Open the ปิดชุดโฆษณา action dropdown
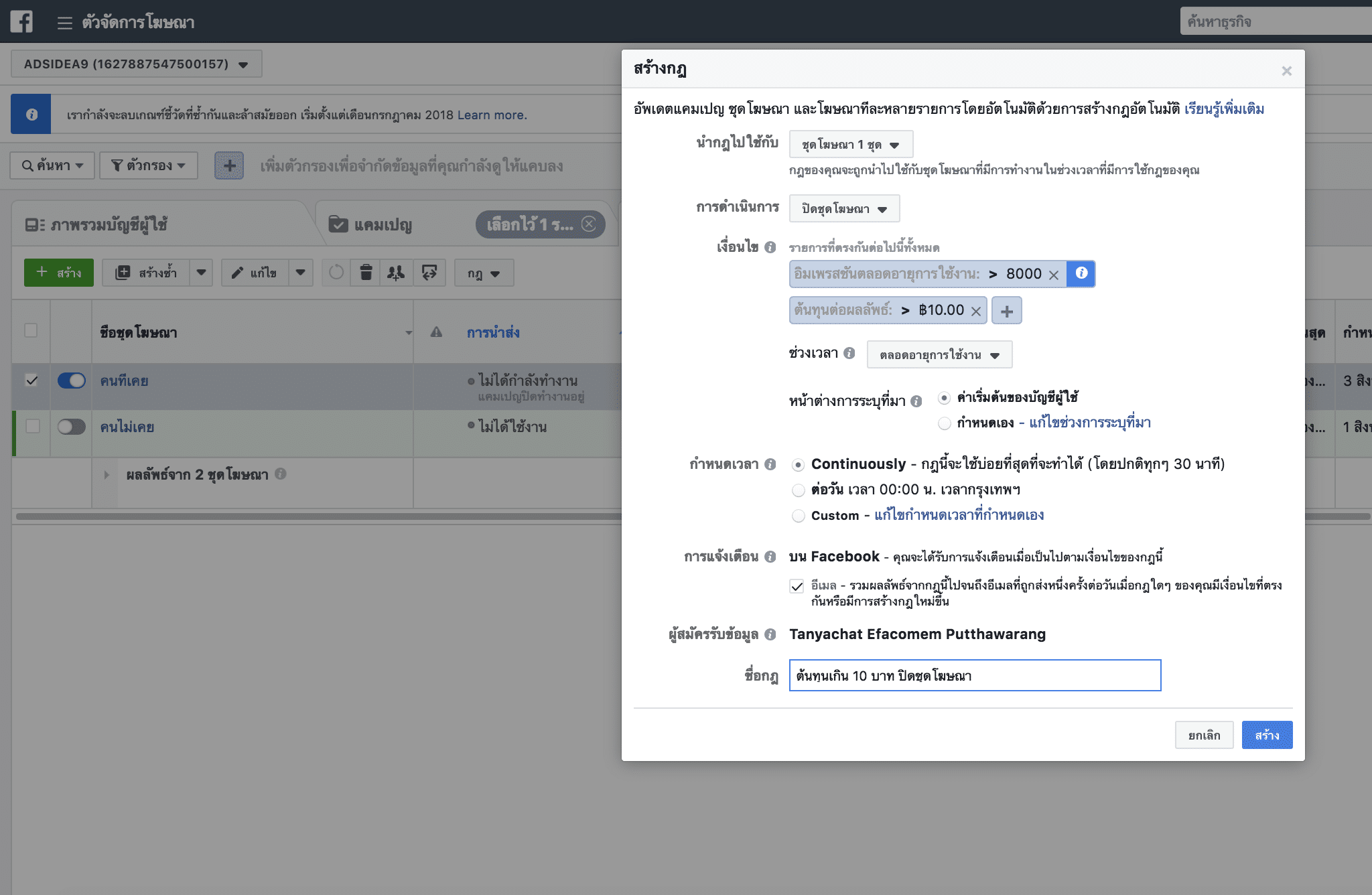This screenshot has height=895, width=1372. point(844,209)
